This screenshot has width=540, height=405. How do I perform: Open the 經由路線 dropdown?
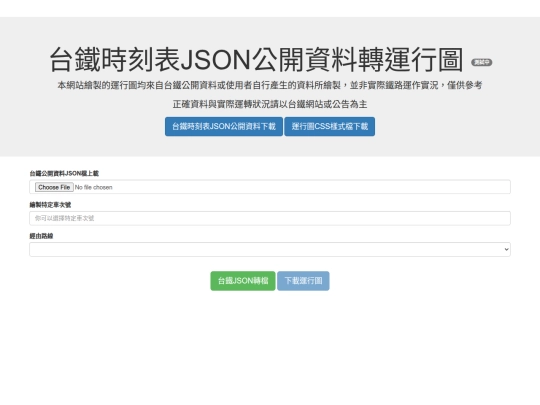click(x=270, y=249)
